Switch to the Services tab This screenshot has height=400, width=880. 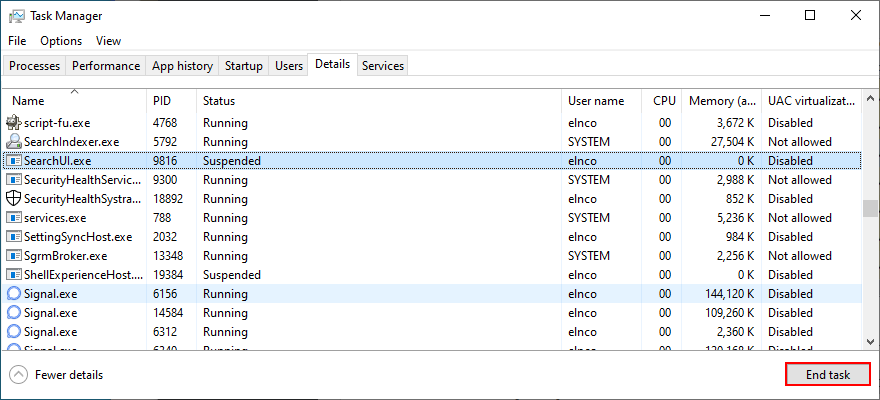pyautogui.click(x=383, y=66)
